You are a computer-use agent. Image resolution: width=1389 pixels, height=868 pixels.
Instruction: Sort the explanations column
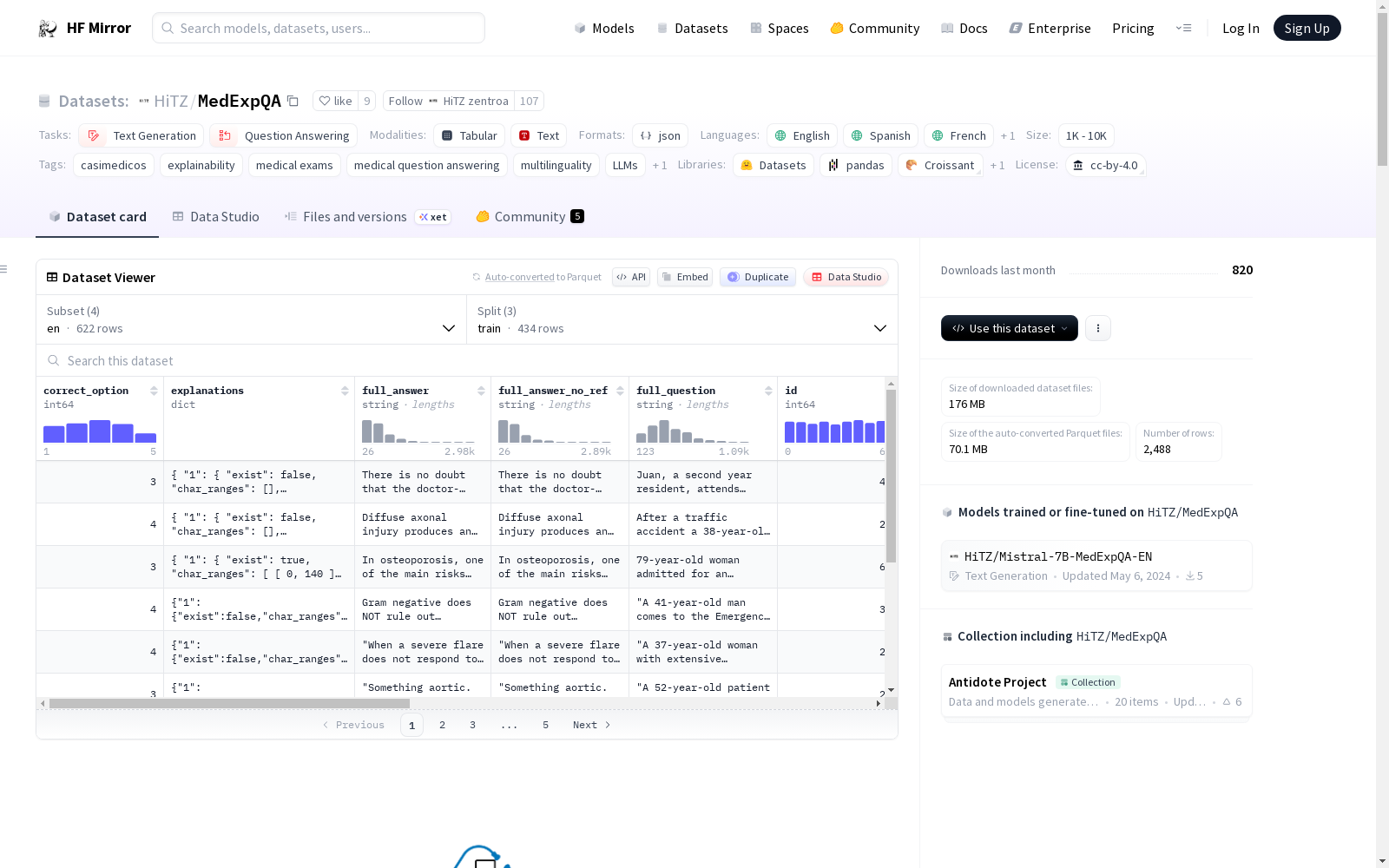coord(345,391)
